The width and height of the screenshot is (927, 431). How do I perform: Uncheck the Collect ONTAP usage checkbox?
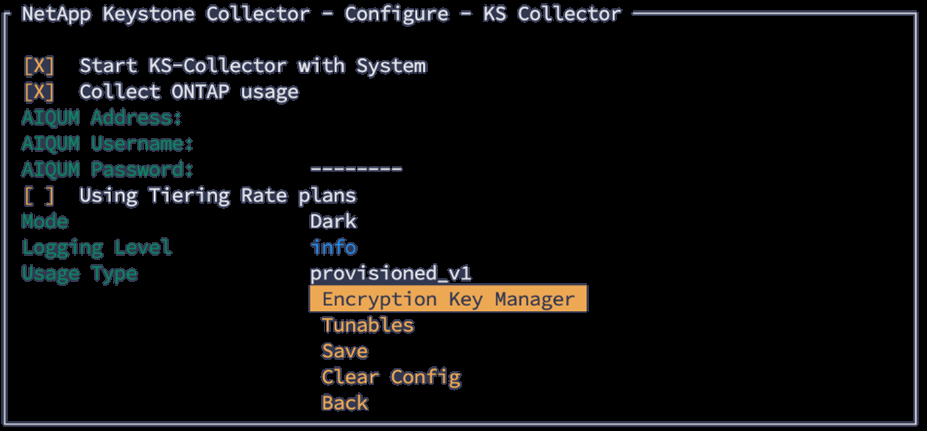coord(39,92)
